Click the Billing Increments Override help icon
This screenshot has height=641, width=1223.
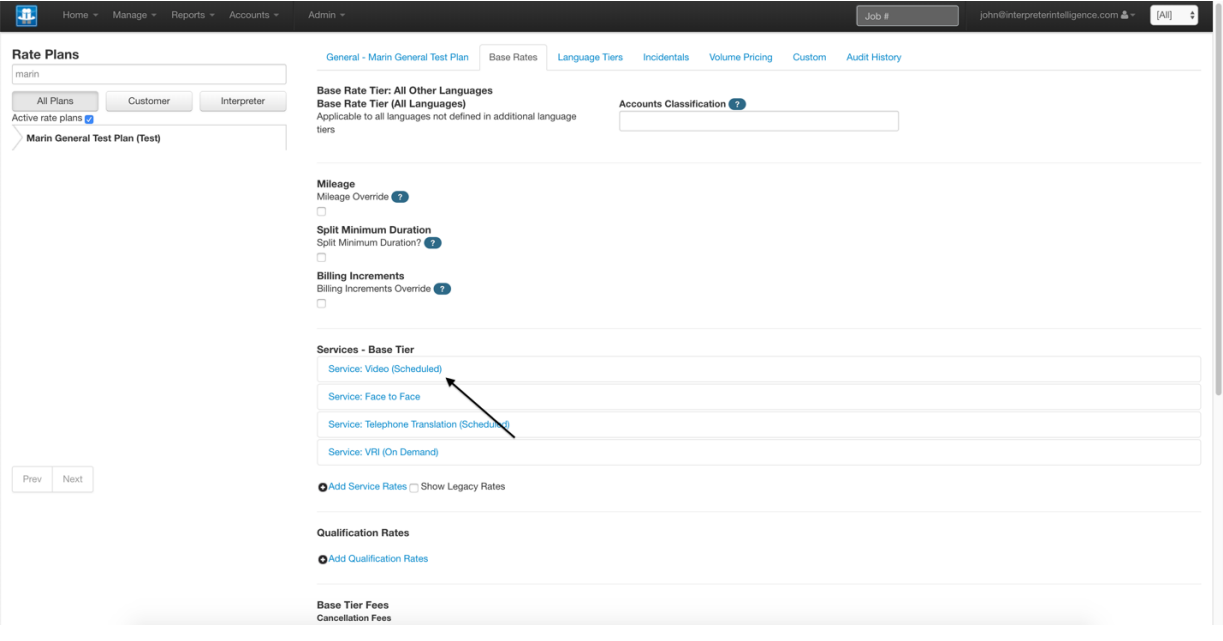click(443, 288)
